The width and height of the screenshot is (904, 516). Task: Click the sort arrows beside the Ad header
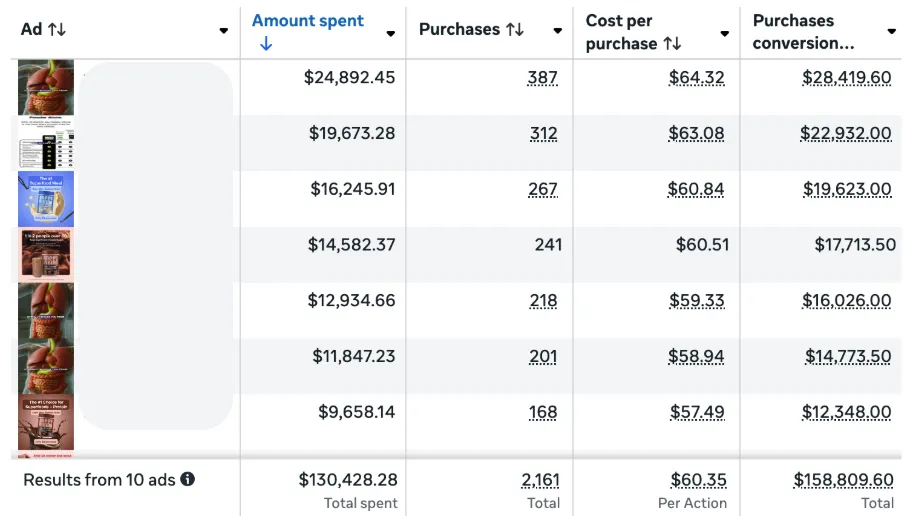click(x=57, y=30)
